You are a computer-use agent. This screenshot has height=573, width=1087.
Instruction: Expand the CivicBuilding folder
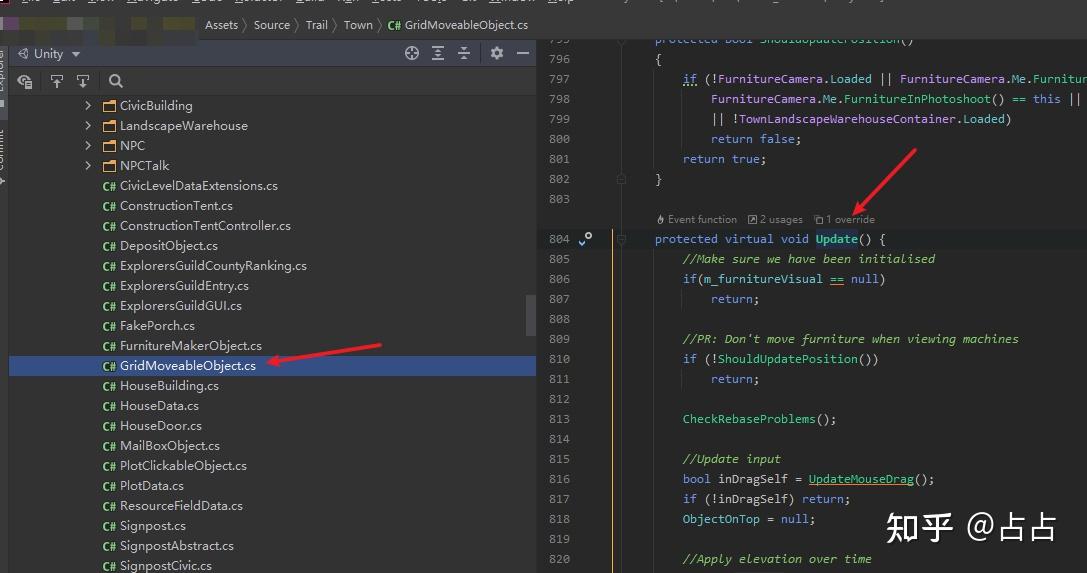click(x=88, y=106)
